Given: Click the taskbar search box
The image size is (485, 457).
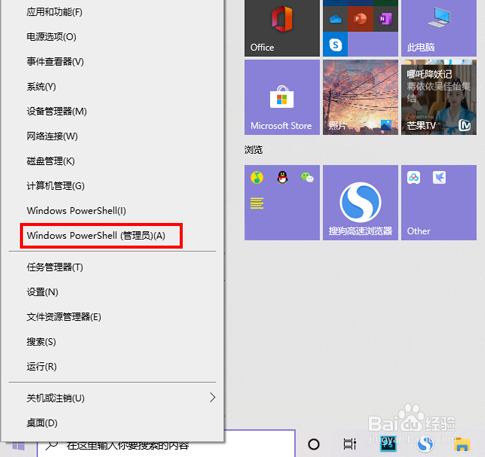Looking at the screenshot, I should click(166, 443).
